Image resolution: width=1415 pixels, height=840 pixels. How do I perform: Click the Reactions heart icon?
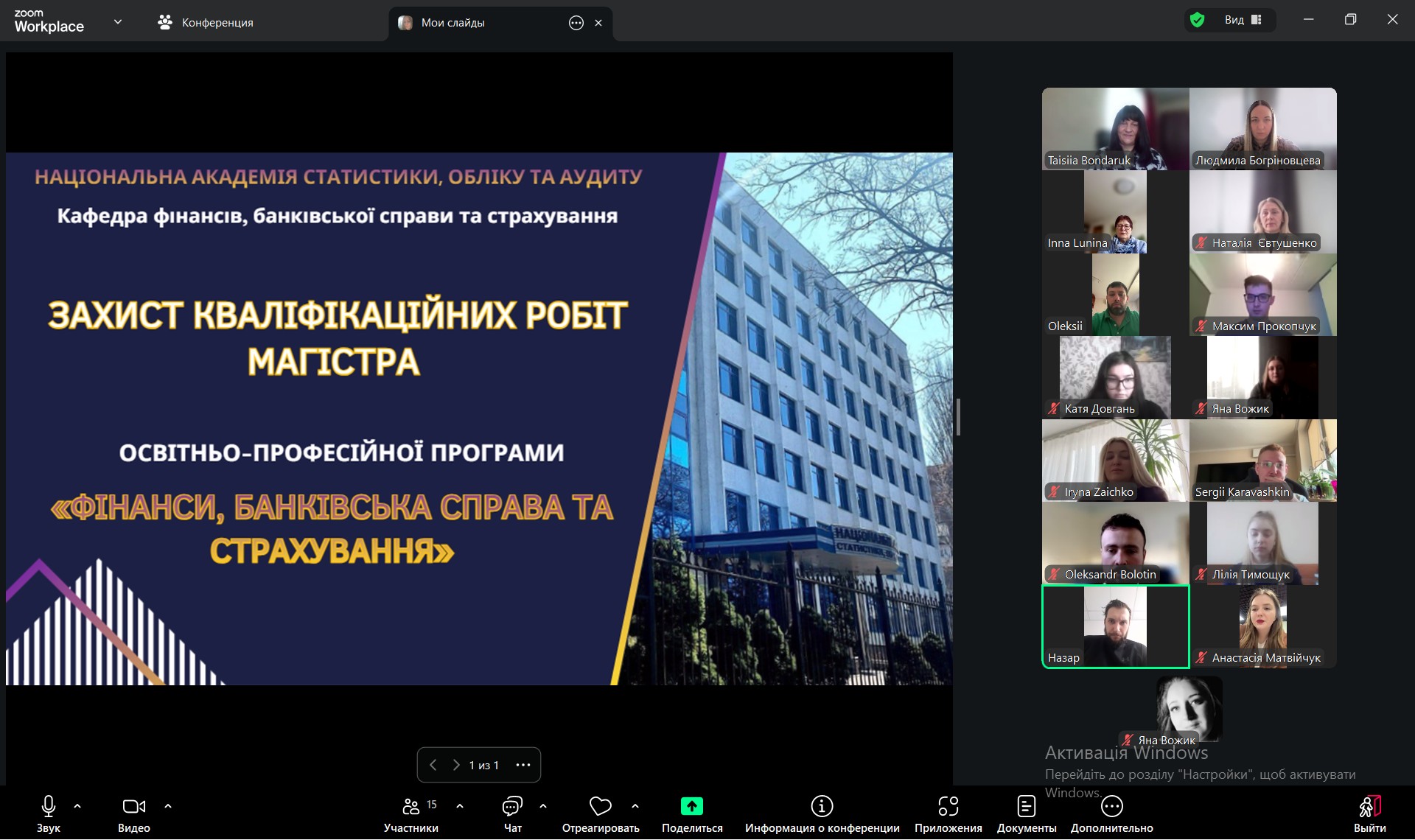pos(600,806)
